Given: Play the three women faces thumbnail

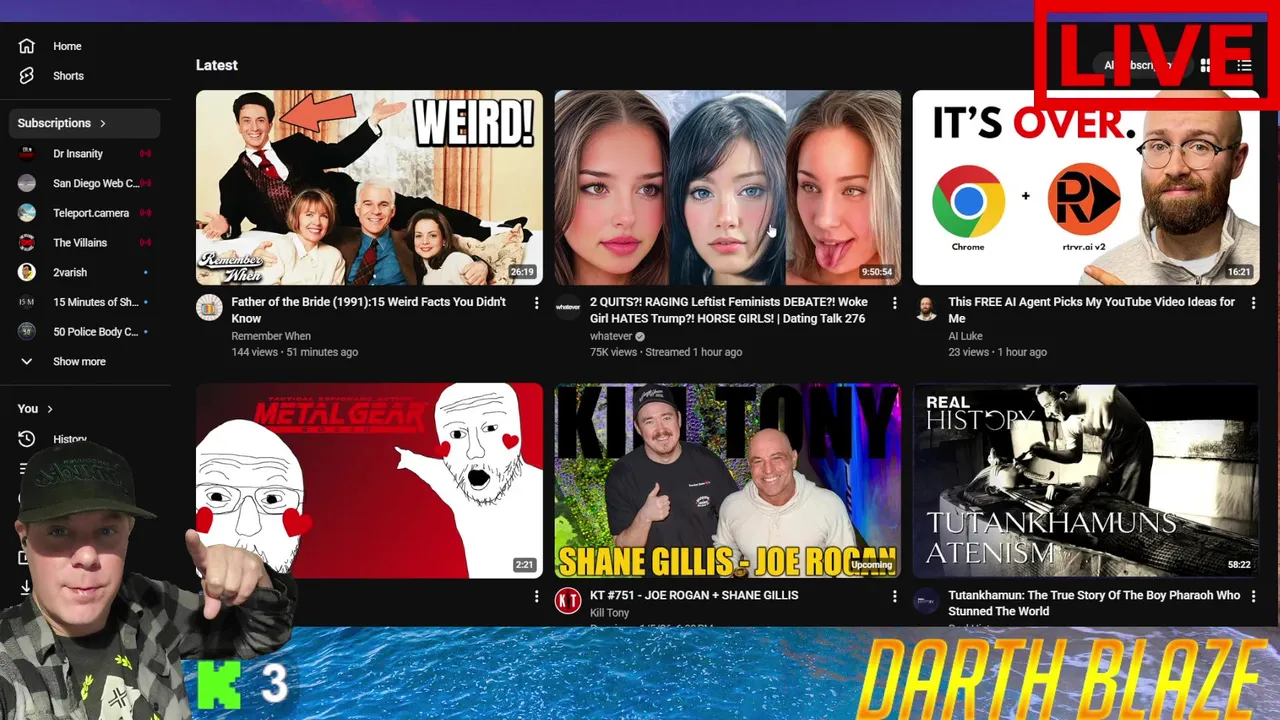Looking at the screenshot, I should [x=728, y=187].
